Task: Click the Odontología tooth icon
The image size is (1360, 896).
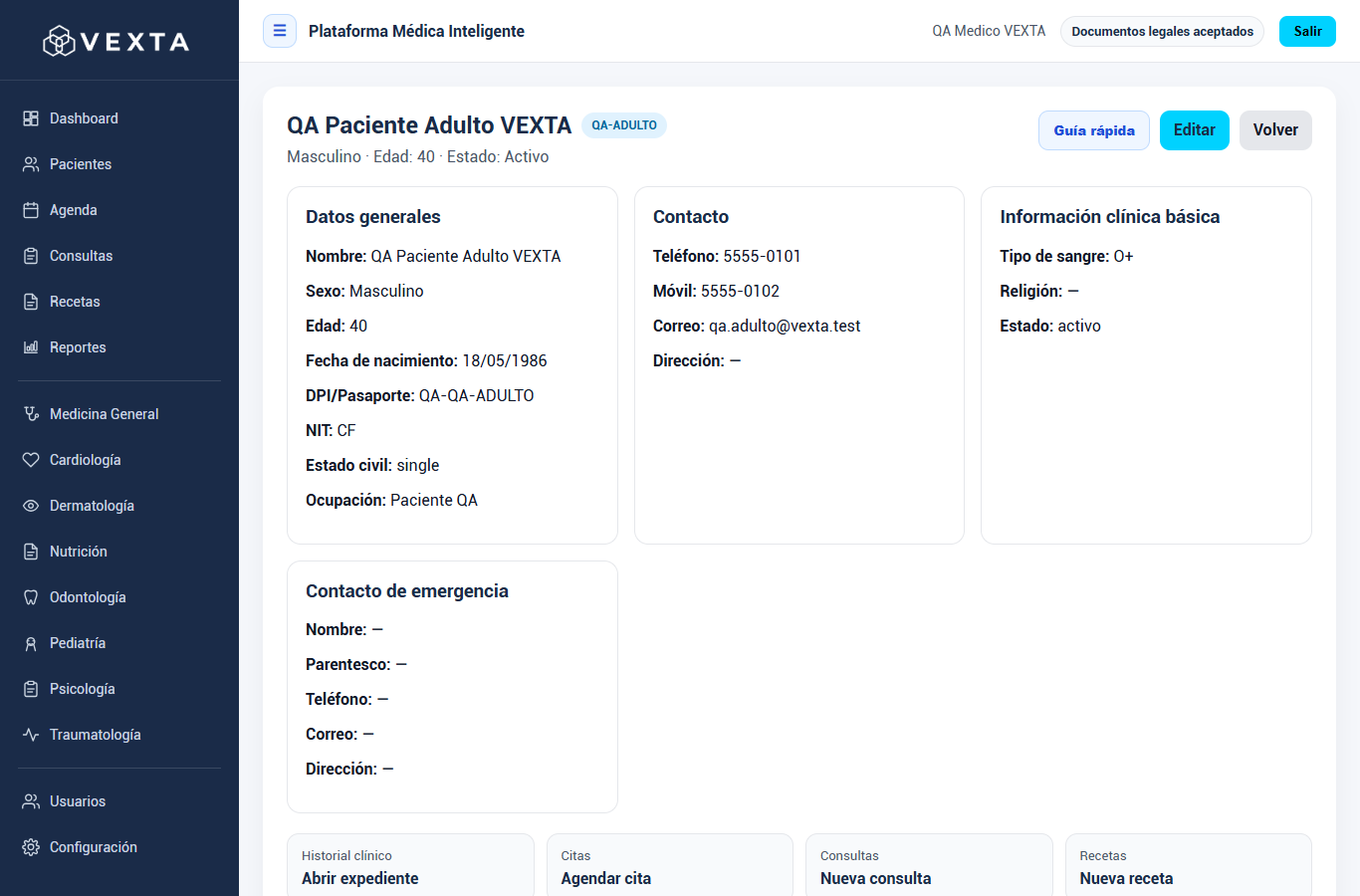Action: coord(31,597)
